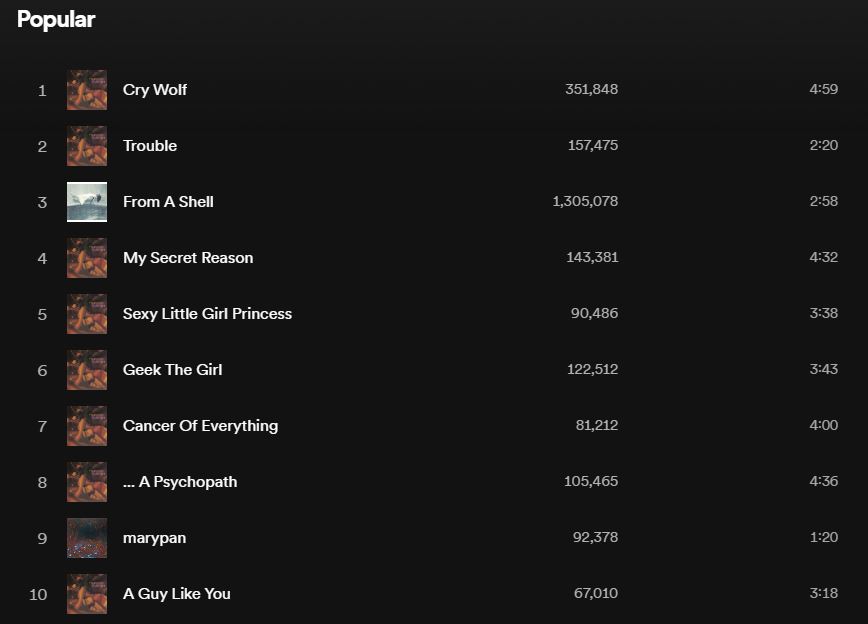Click the Popular section heading
The image size is (868, 624).
56,20
